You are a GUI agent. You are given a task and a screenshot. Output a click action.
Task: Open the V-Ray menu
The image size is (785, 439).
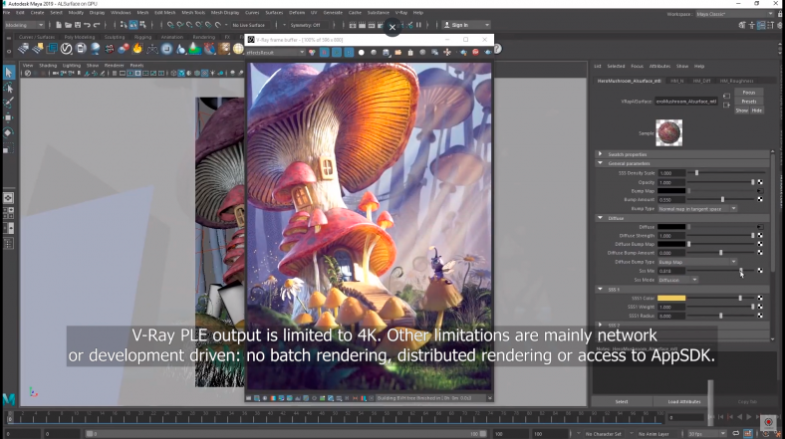[x=401, y=13]
